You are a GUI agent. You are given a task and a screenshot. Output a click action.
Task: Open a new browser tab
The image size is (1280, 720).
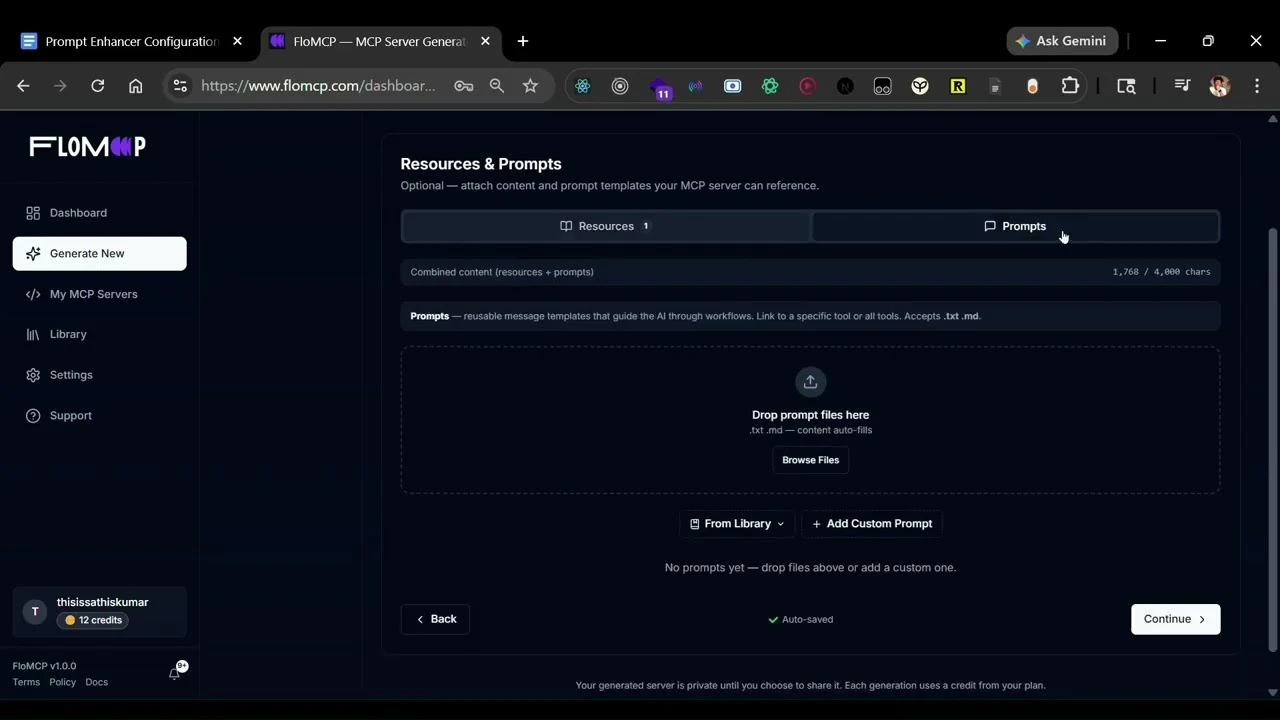point(523,41)
